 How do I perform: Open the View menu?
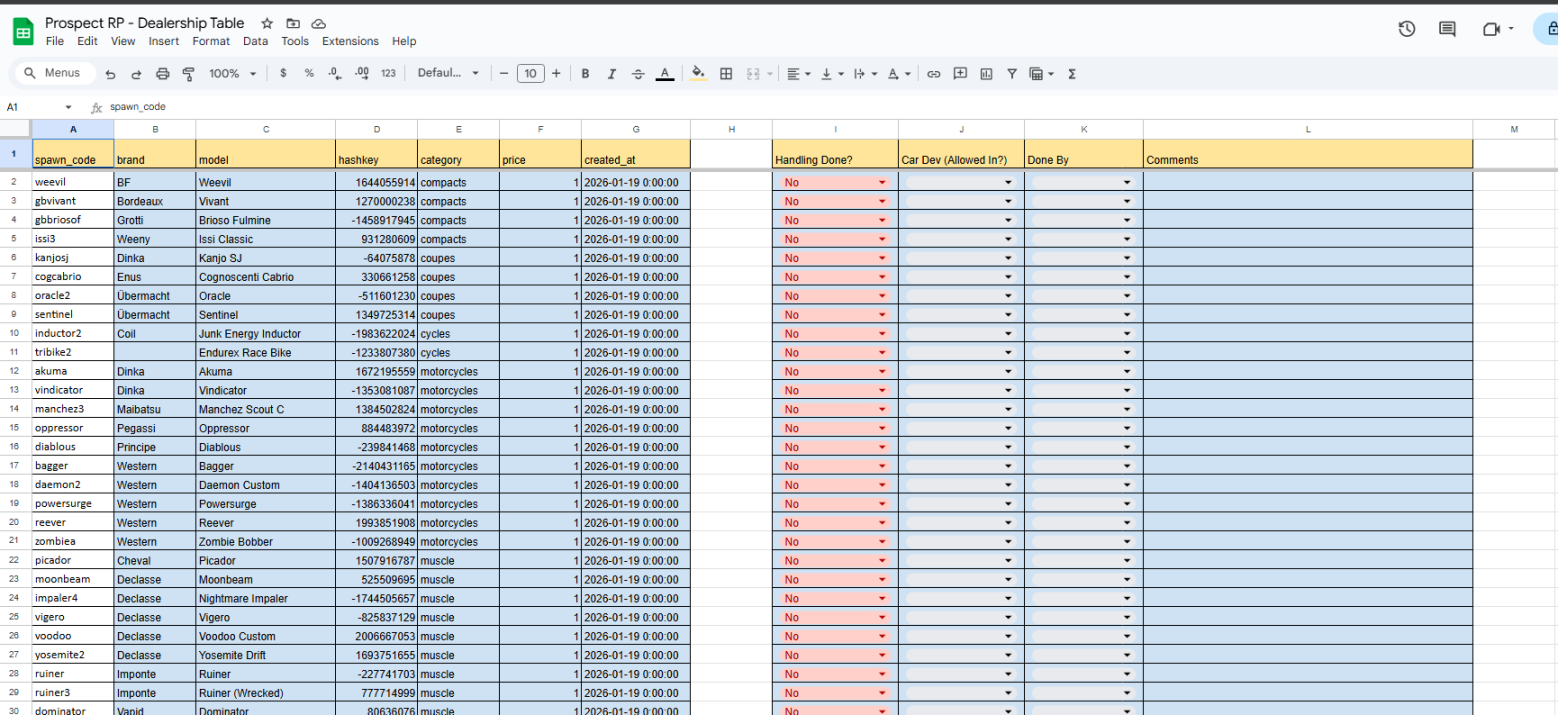(x=123, y=42)
